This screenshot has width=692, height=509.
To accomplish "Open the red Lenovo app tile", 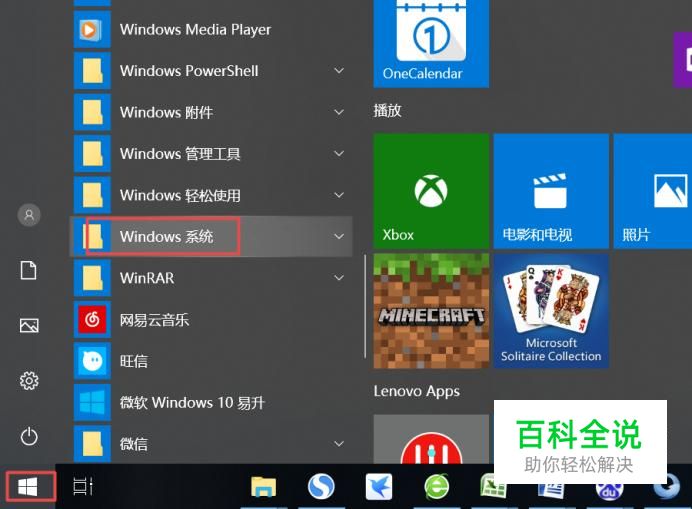I will [431, 439].
